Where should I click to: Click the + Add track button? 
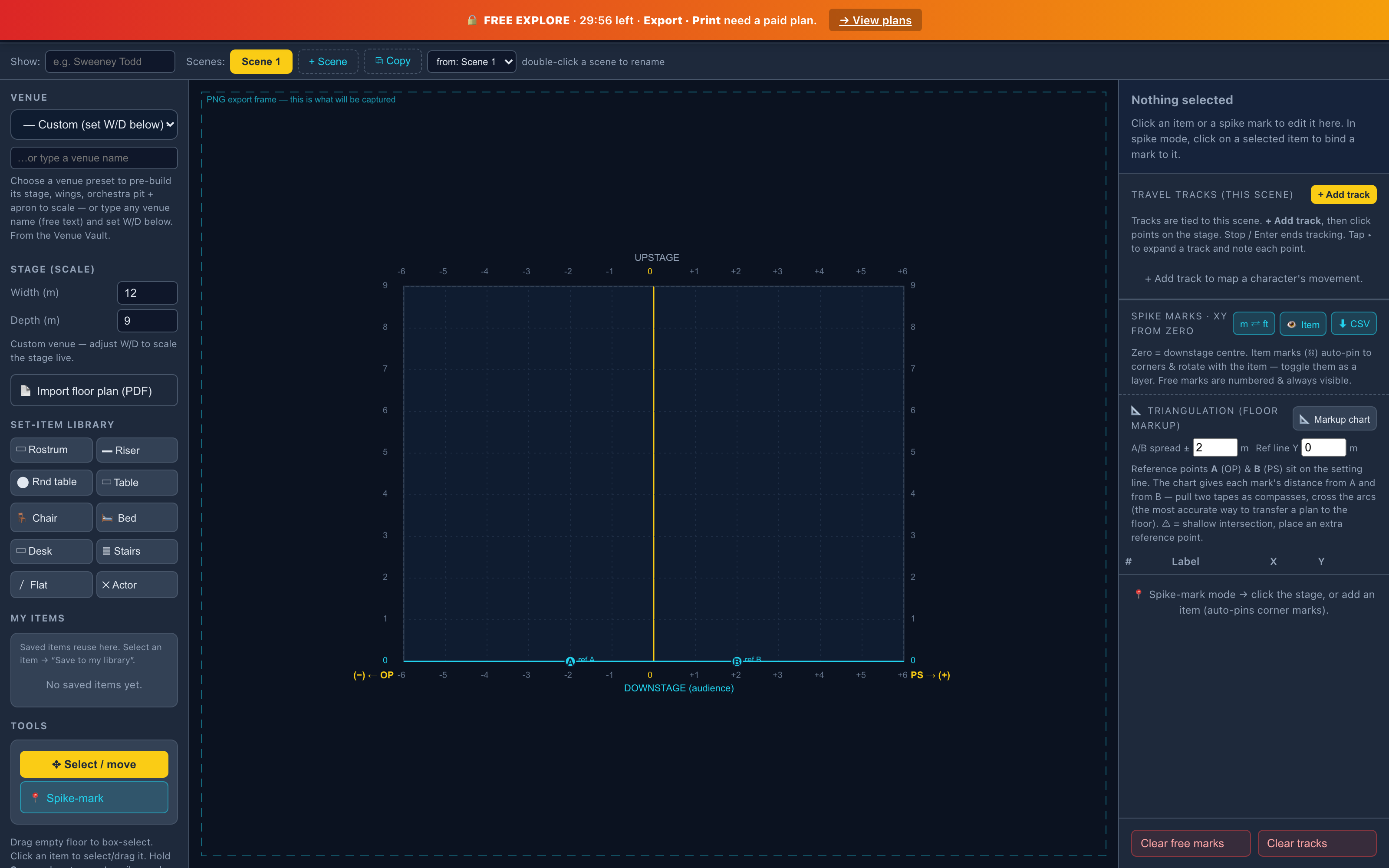[1343, 194]
